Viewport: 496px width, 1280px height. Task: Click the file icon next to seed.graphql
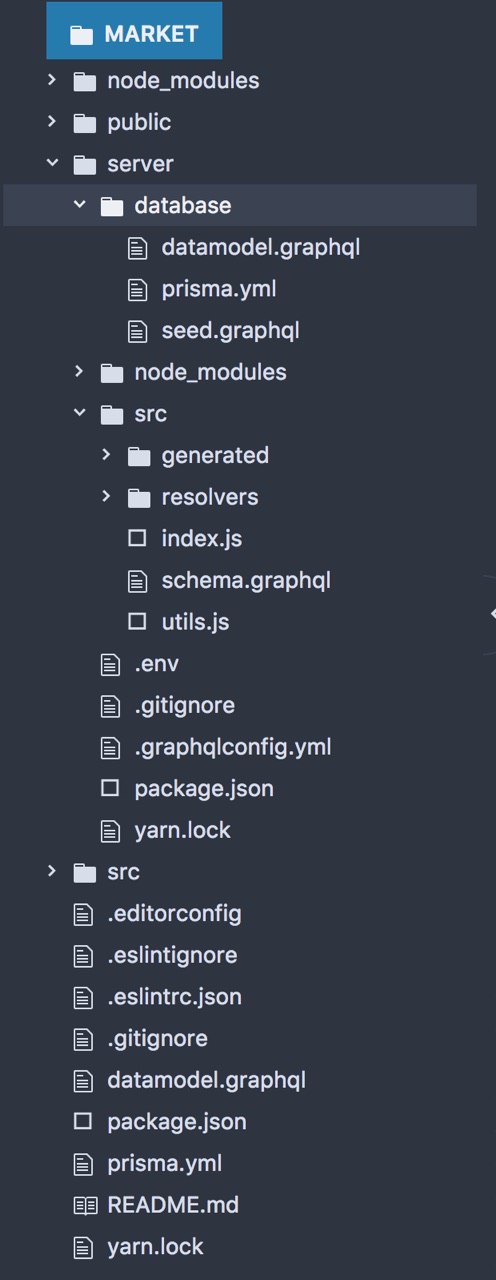point(138,331)
